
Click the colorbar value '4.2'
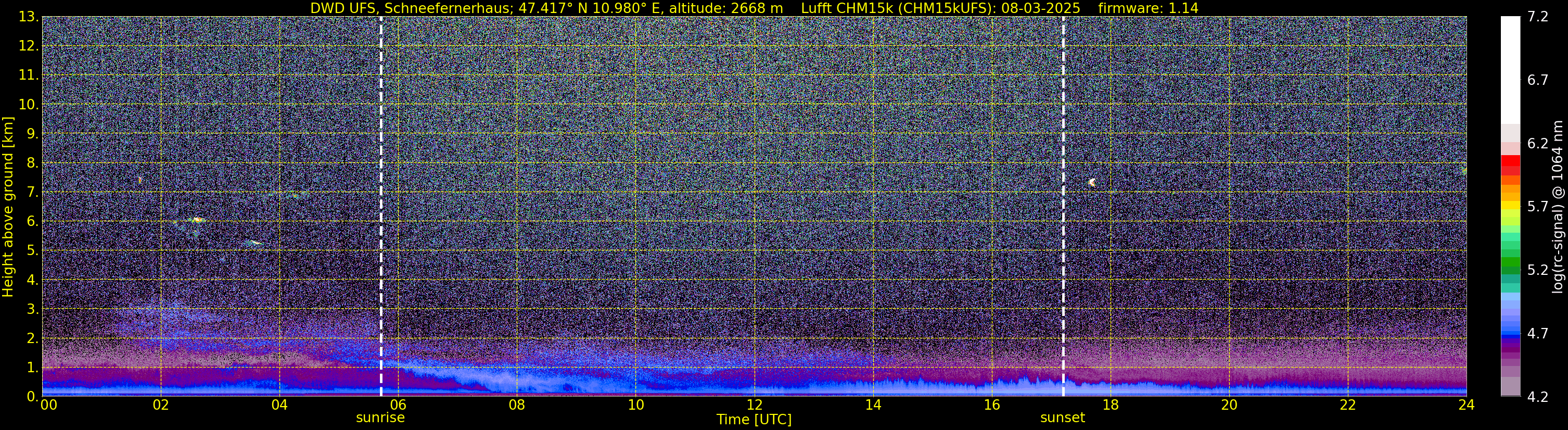pos(1538,397)
